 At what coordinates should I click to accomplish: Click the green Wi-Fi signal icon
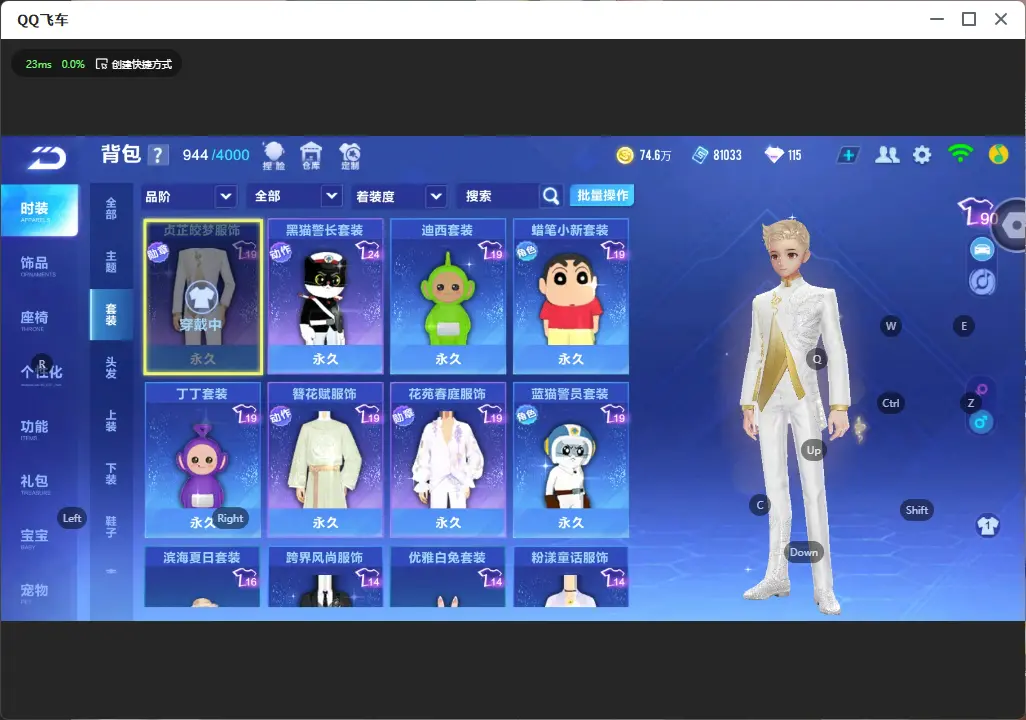pos(960,154)
